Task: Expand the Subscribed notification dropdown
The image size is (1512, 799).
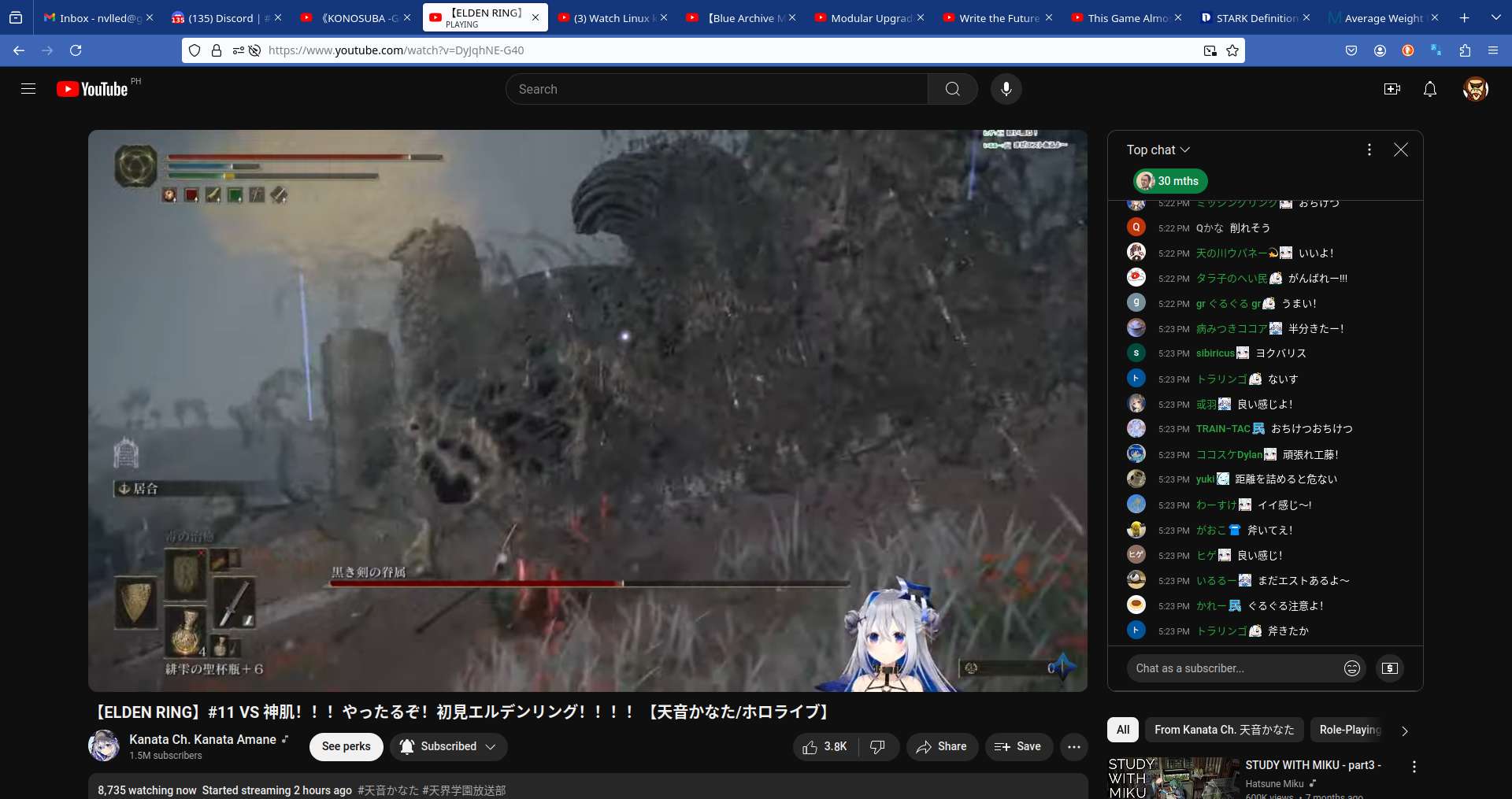Action: click(448, 747)
